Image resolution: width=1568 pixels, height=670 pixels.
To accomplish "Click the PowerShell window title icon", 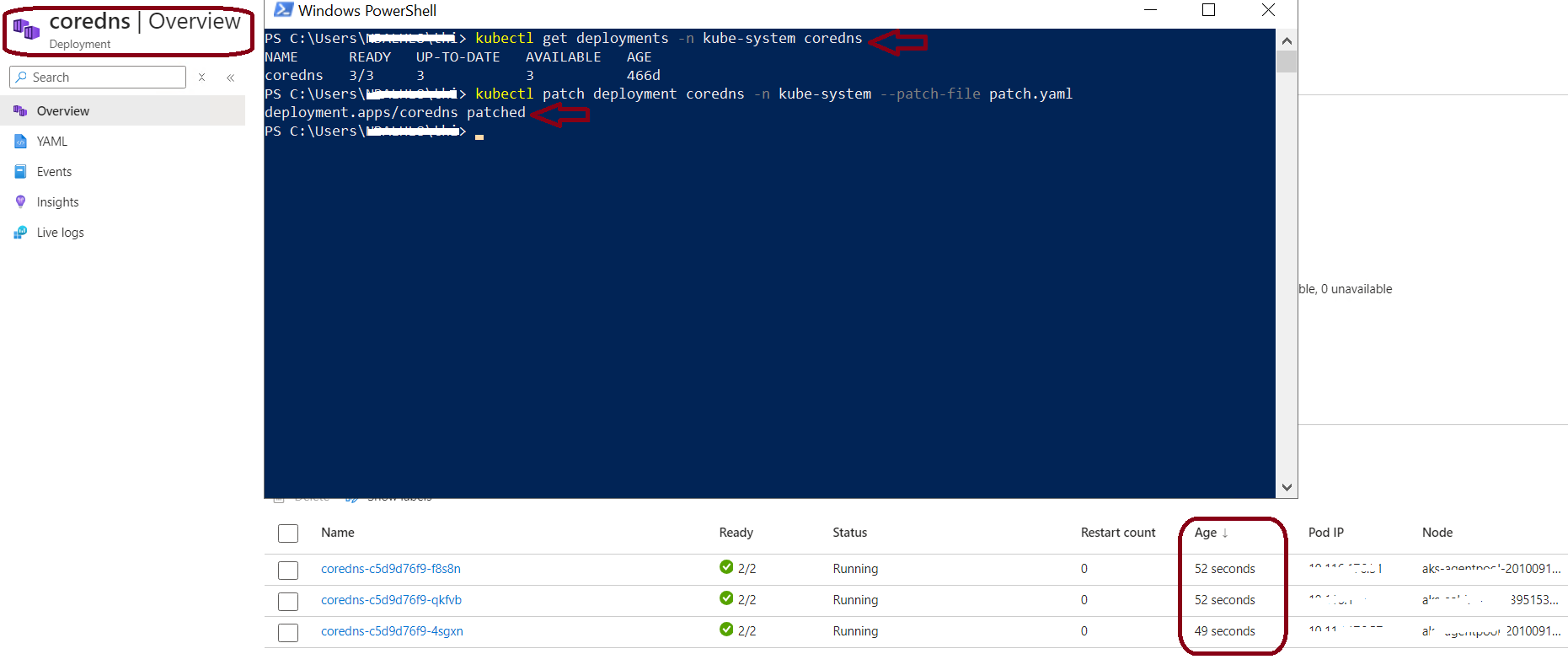I will [284, 10].
